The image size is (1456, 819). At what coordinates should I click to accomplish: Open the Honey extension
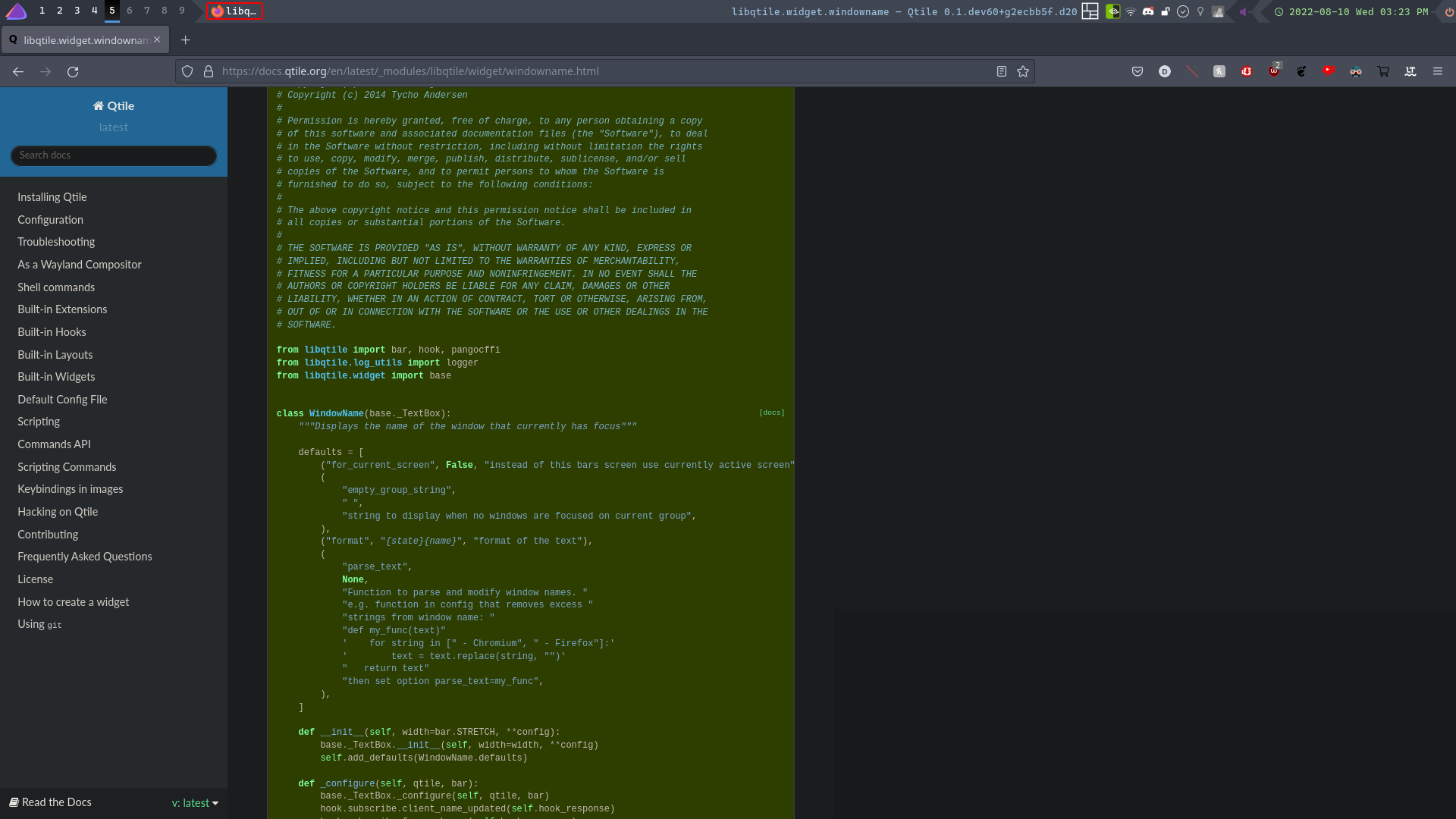[x=1219, y=71]
